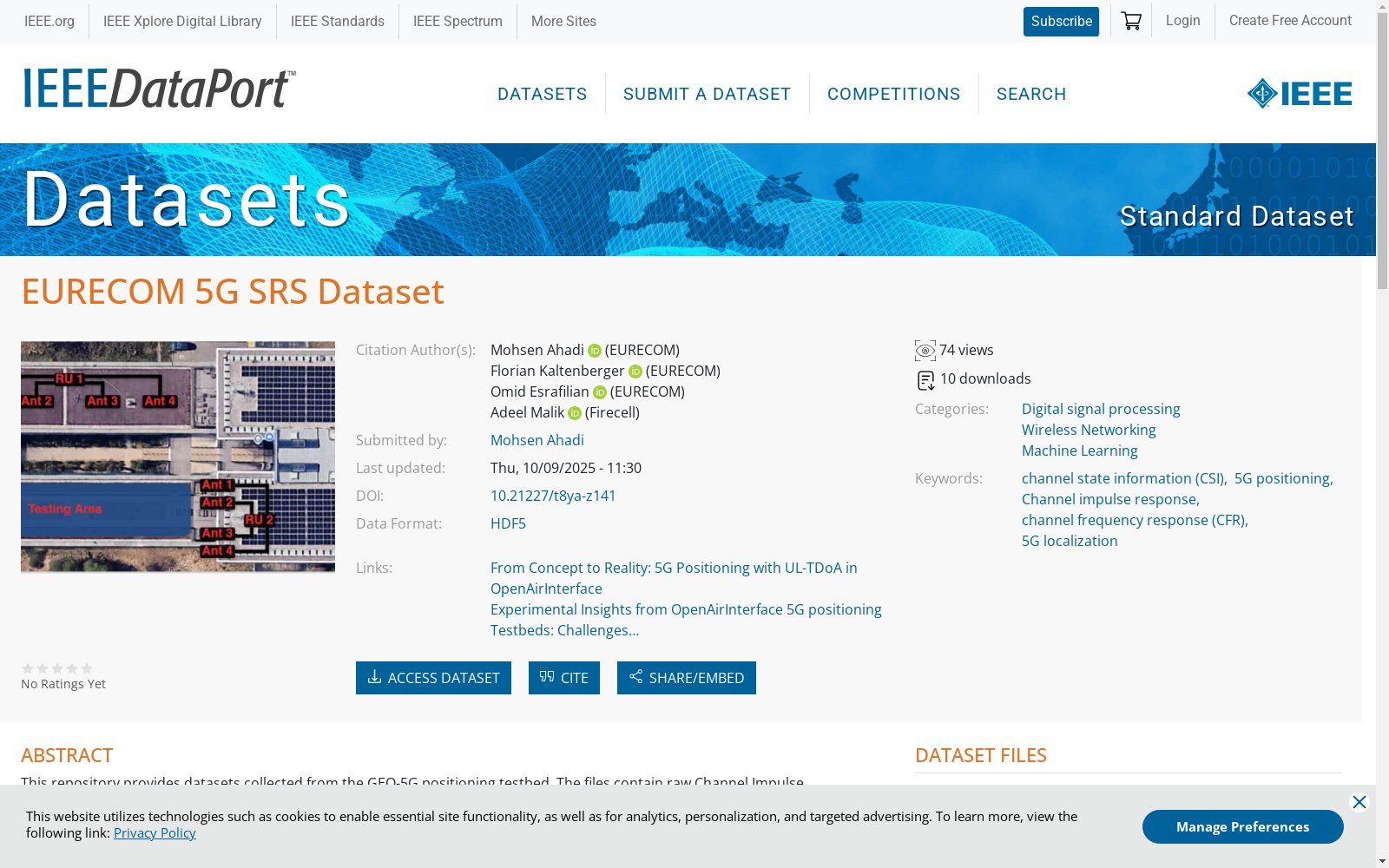1389x868 pixels.
Task: Open Omid Esrafilian's ORCID icon
Action: point(600,392)
